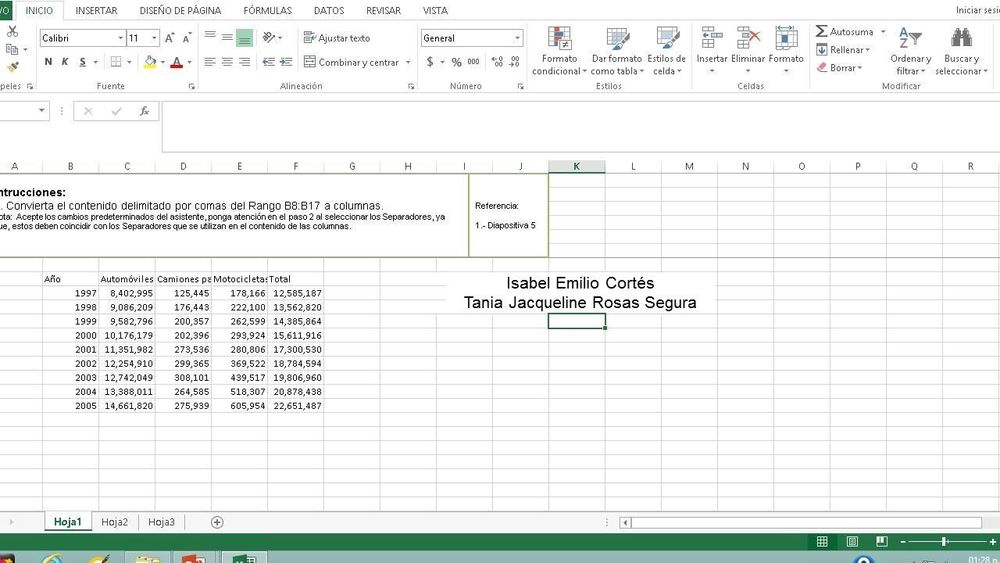
Task: Click the Cut scissors icon
Action: [12, 31]
